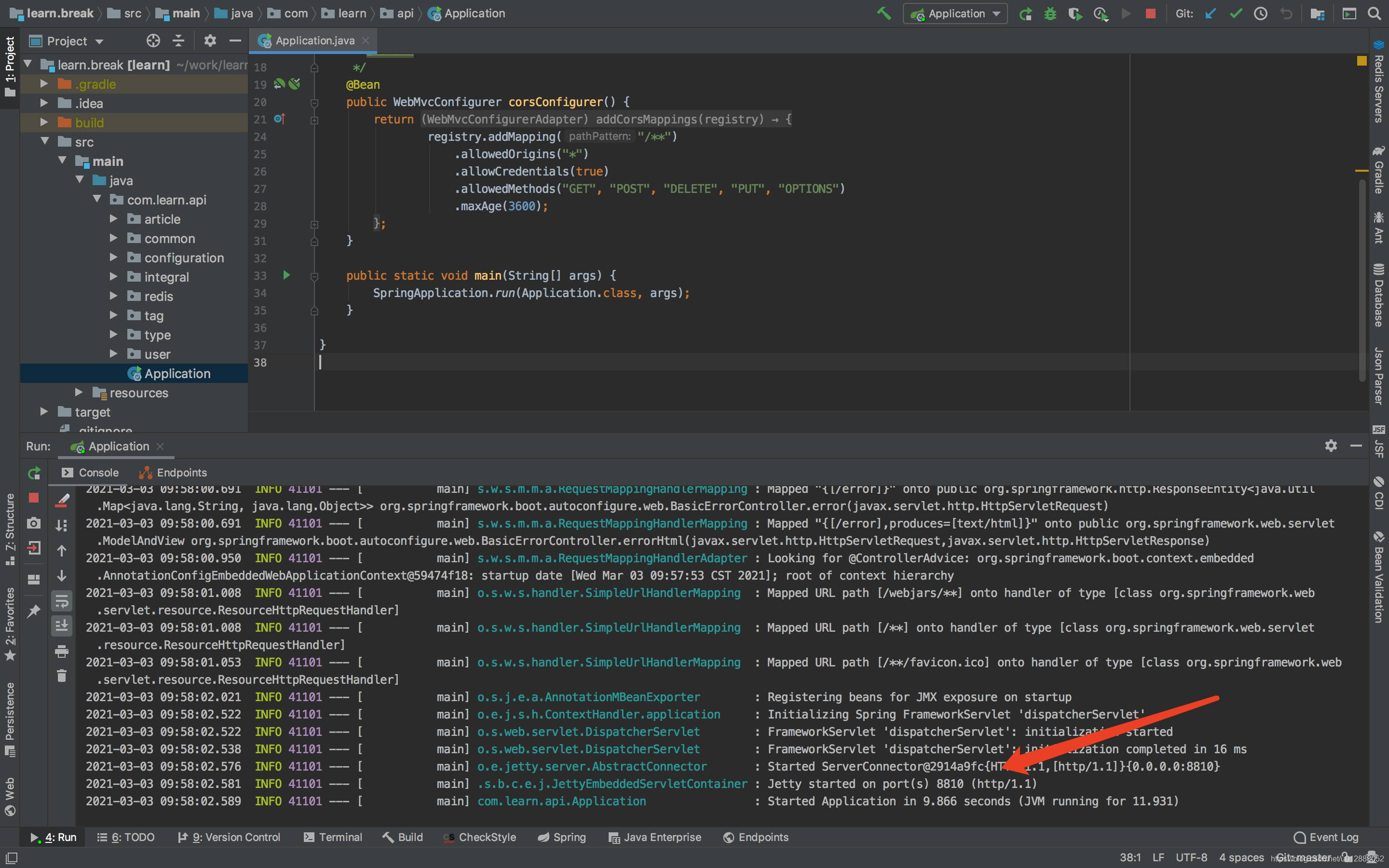Click the run gutter icon beside main method

pos(286,275)
